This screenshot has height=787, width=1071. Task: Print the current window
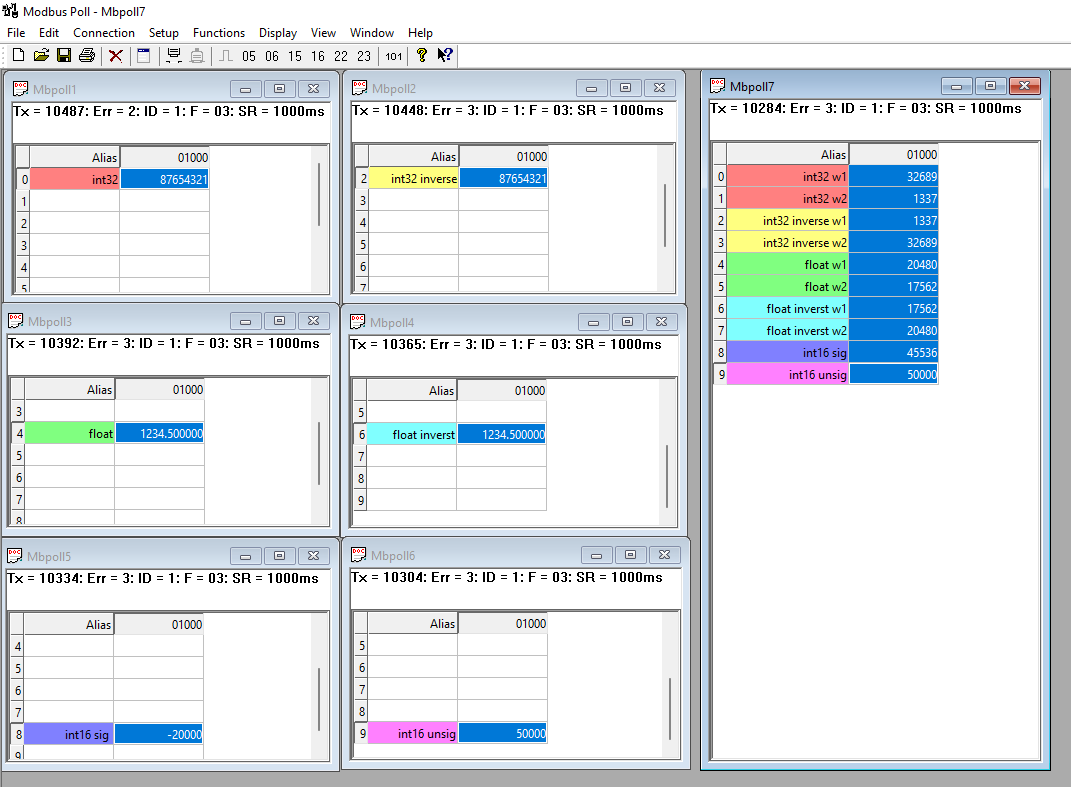tap(87, 55)
